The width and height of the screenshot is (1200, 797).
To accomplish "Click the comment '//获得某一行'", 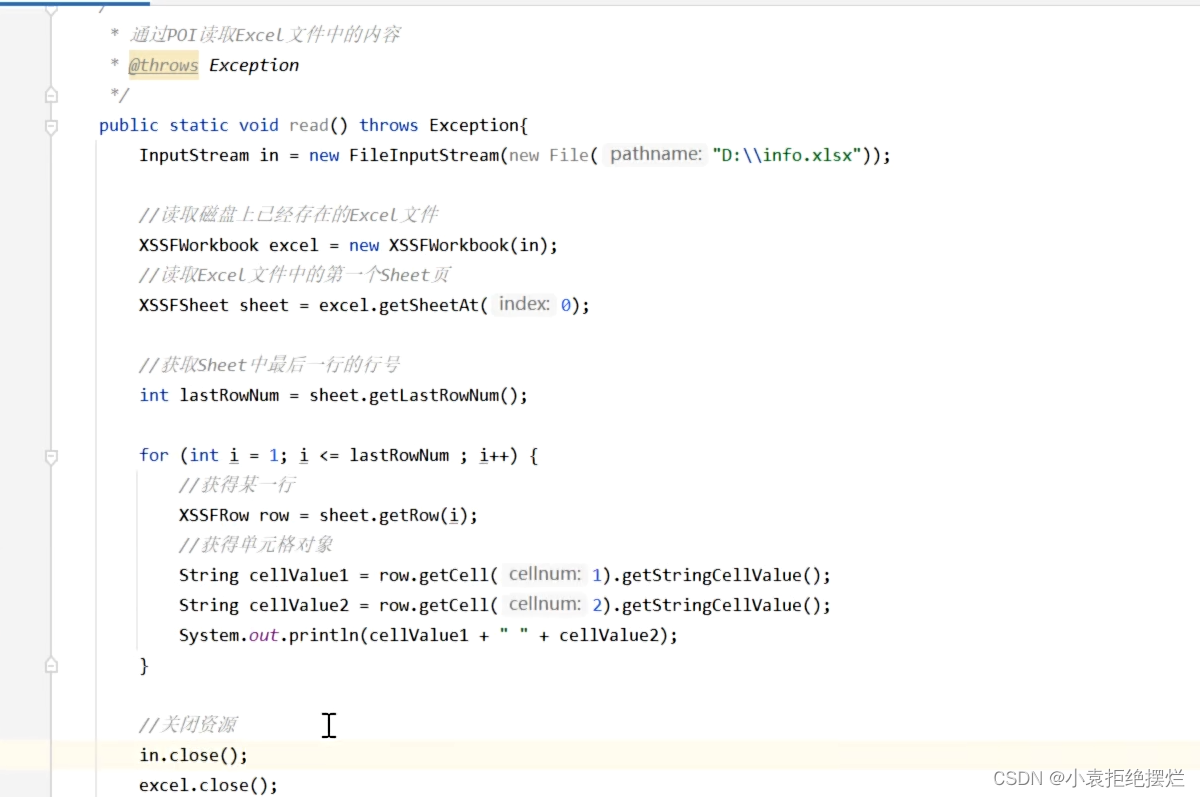I will point(237,485).
